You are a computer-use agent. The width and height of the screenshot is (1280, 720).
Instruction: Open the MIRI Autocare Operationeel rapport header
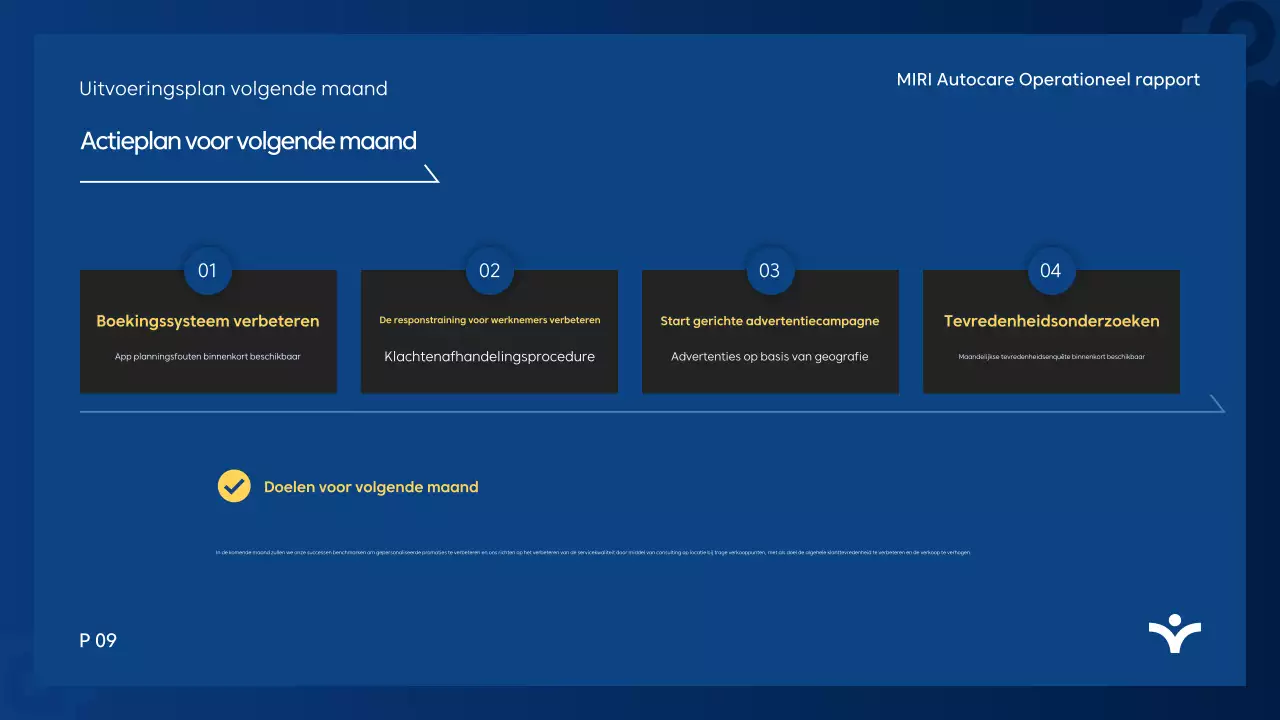point(1049,79)
